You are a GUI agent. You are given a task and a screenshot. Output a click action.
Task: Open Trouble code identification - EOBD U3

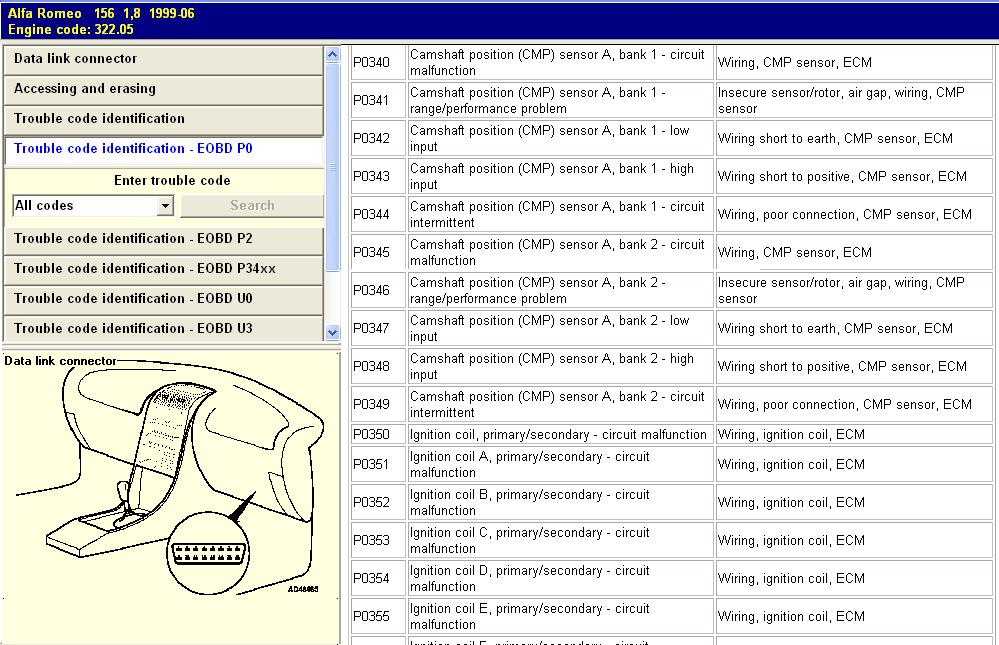164,329
